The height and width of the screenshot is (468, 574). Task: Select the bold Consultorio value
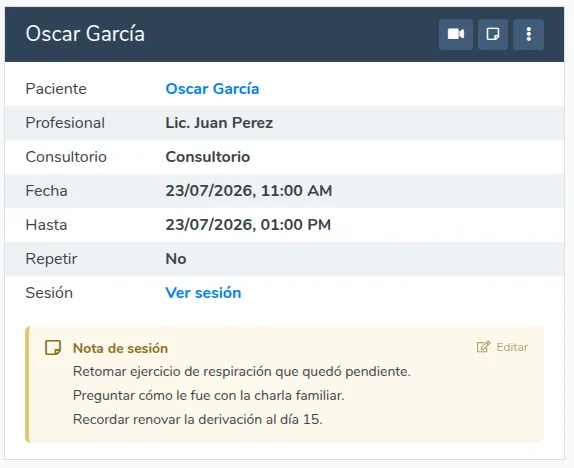(208, 157)
